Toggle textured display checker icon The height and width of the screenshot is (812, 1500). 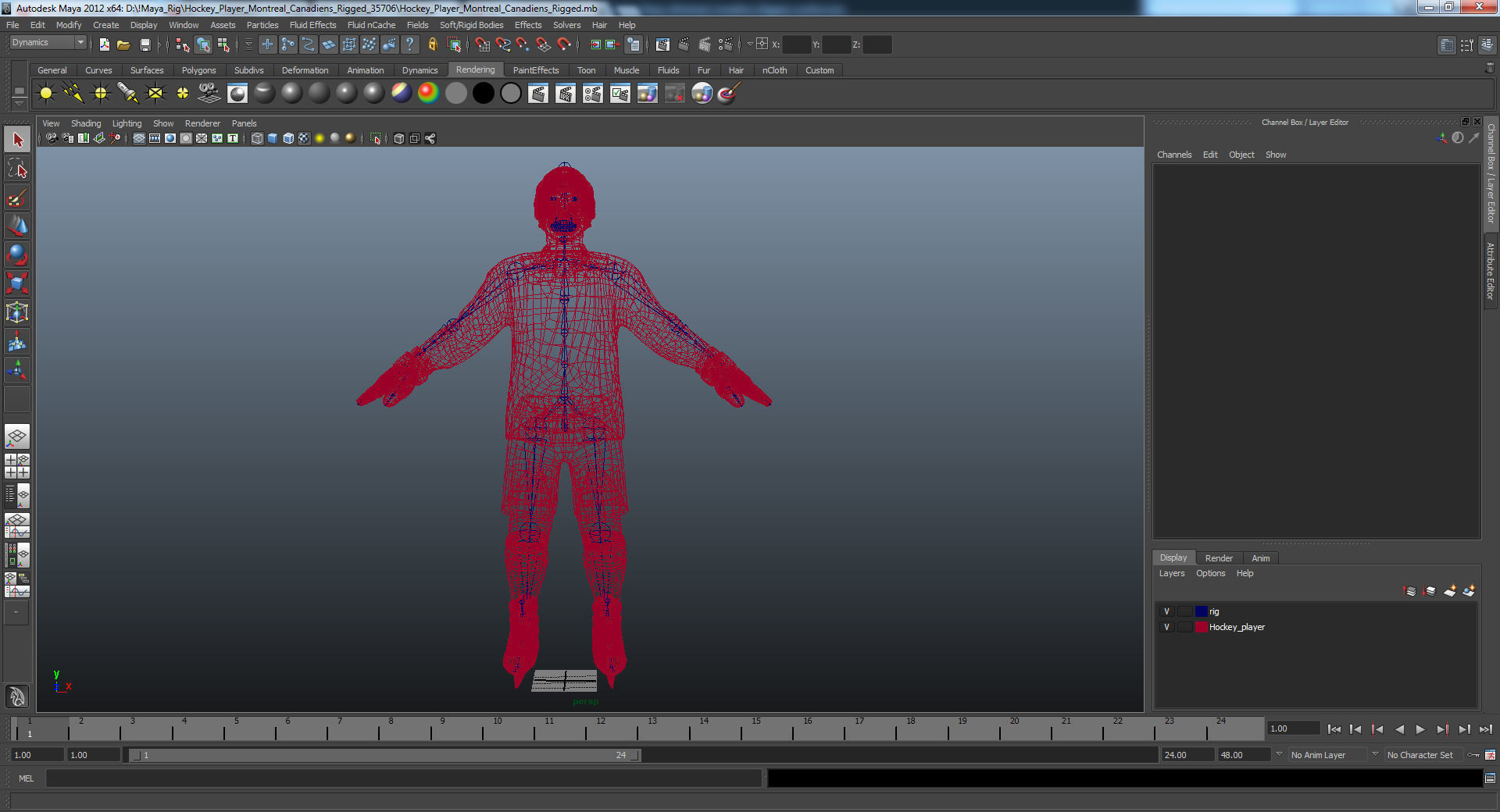pos(304,138)
